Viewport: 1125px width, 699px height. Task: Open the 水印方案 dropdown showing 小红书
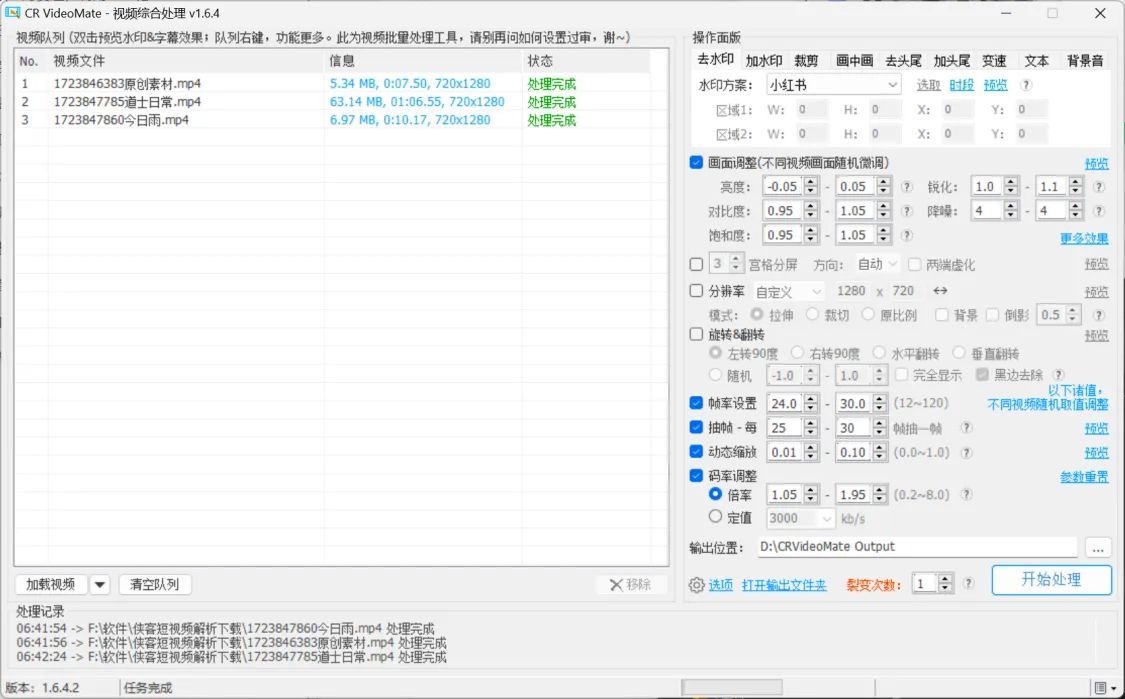click(x=834, y=85)
